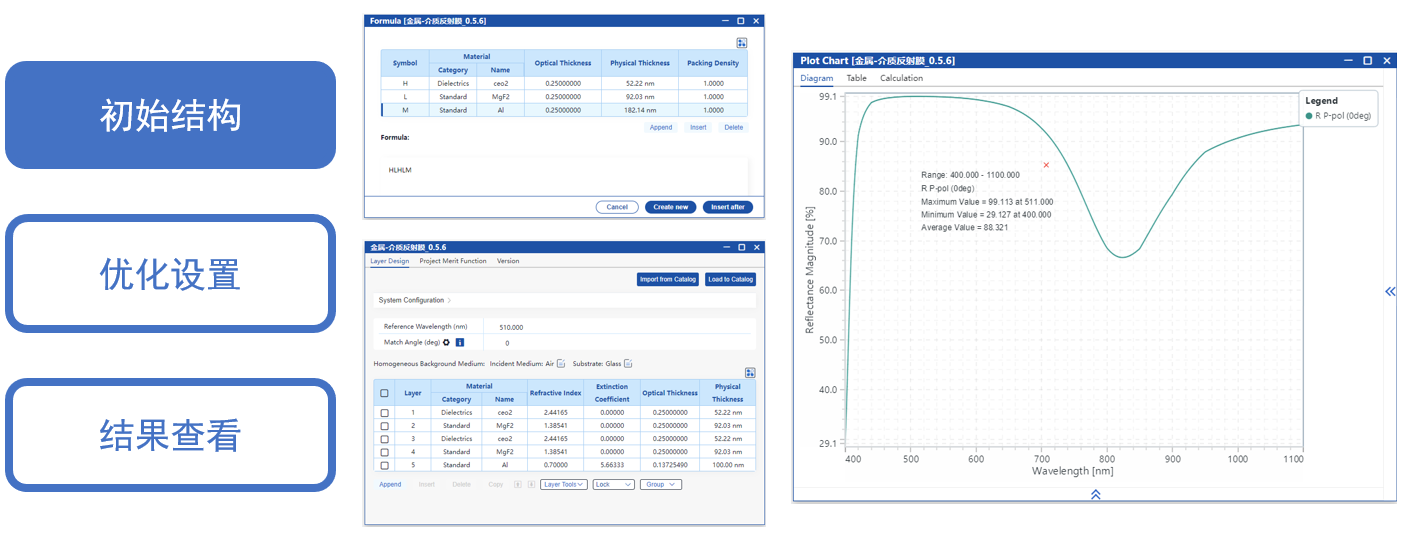Click the double-up chevron below the chart
Viewport: 1406px width, 538px height.
[1095, 494]
